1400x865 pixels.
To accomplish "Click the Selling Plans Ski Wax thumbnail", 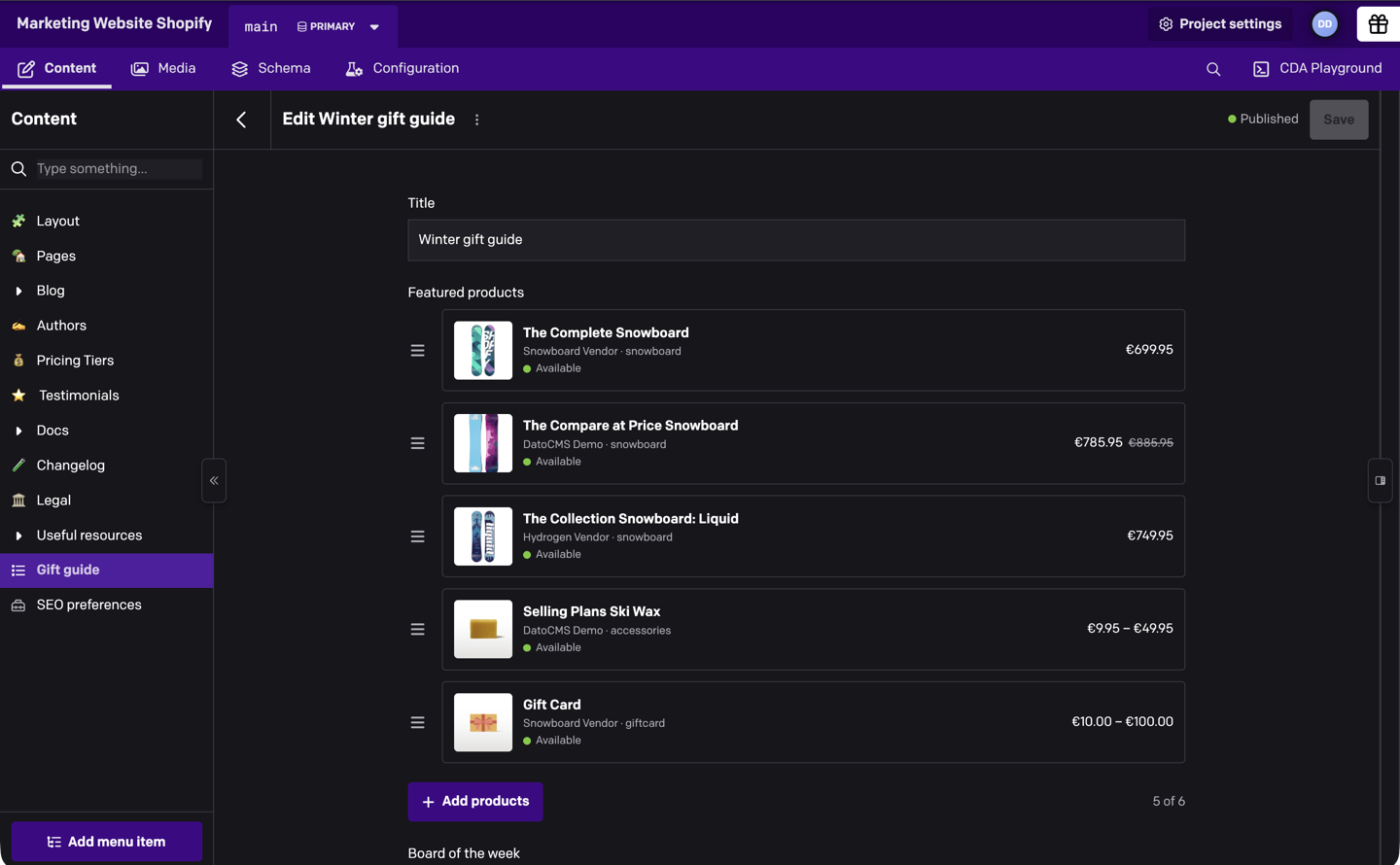I will (483, 629).
